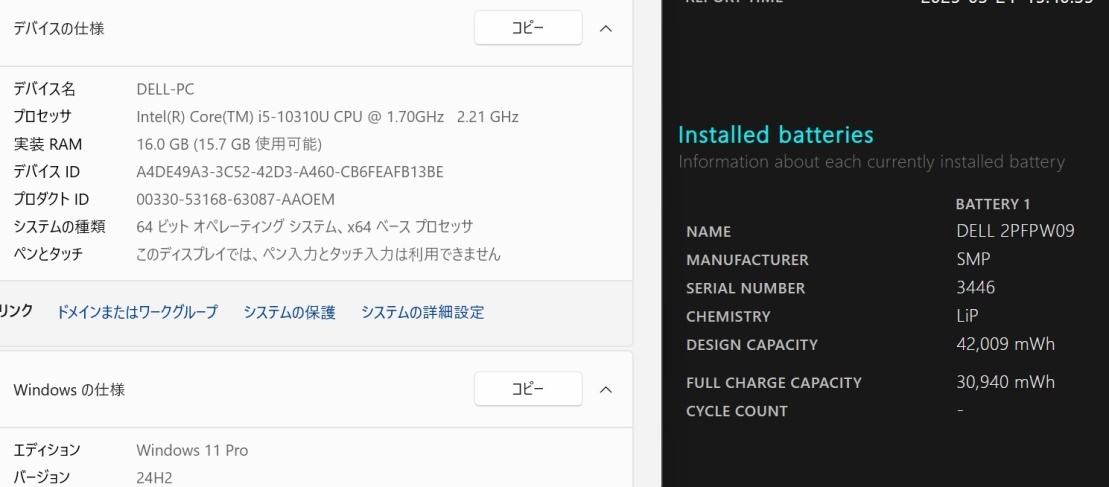Select system type value 64 ビット オペレーティング システム

(x=236, y=227)
